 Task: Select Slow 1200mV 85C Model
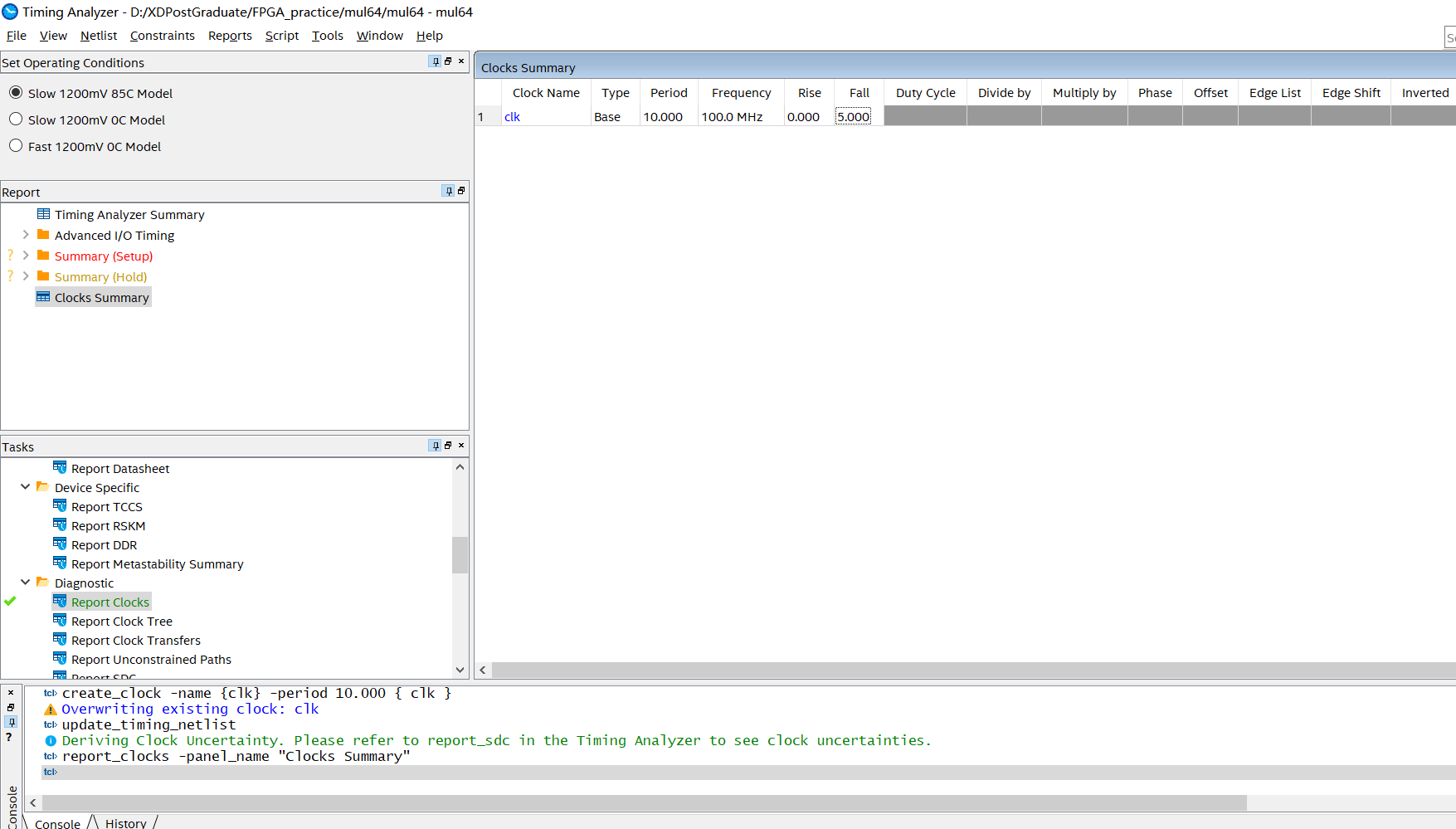[x=16, y=93]
